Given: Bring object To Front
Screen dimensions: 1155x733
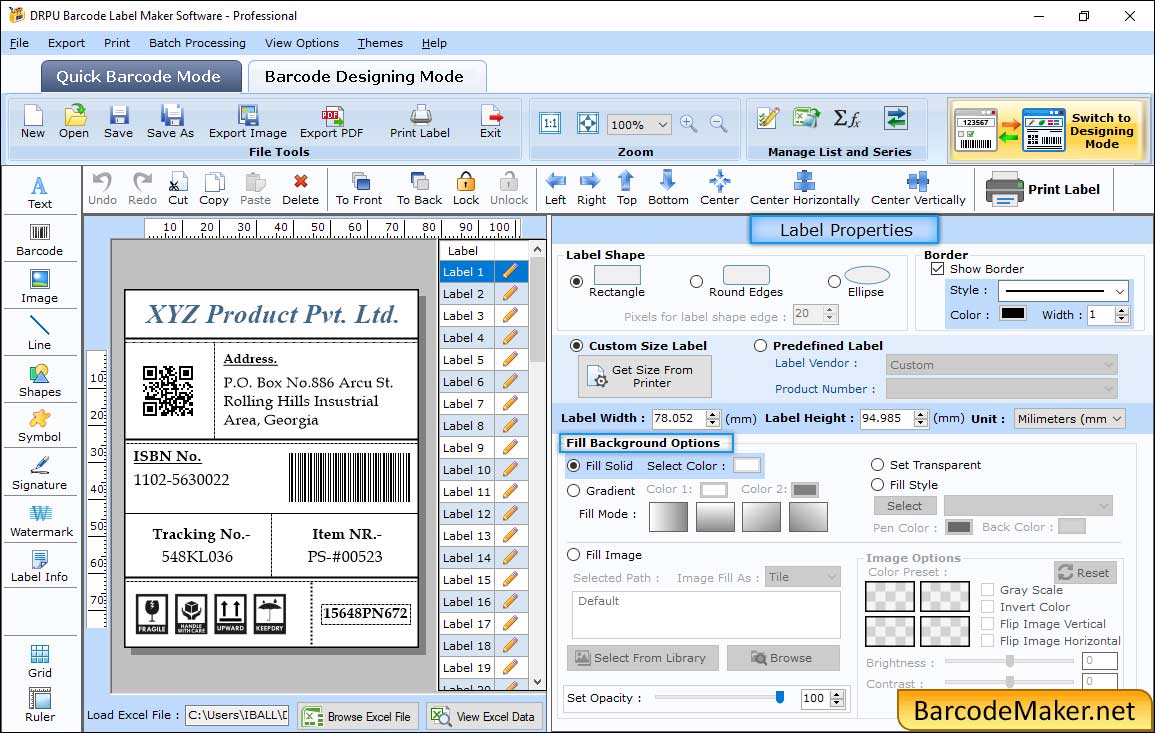Looking at the screenshot, I should tap(359, 189).
